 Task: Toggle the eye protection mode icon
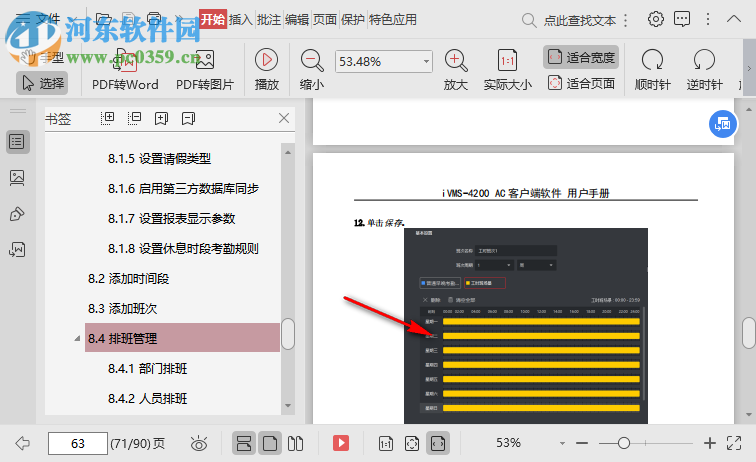(x=199, y=443)
